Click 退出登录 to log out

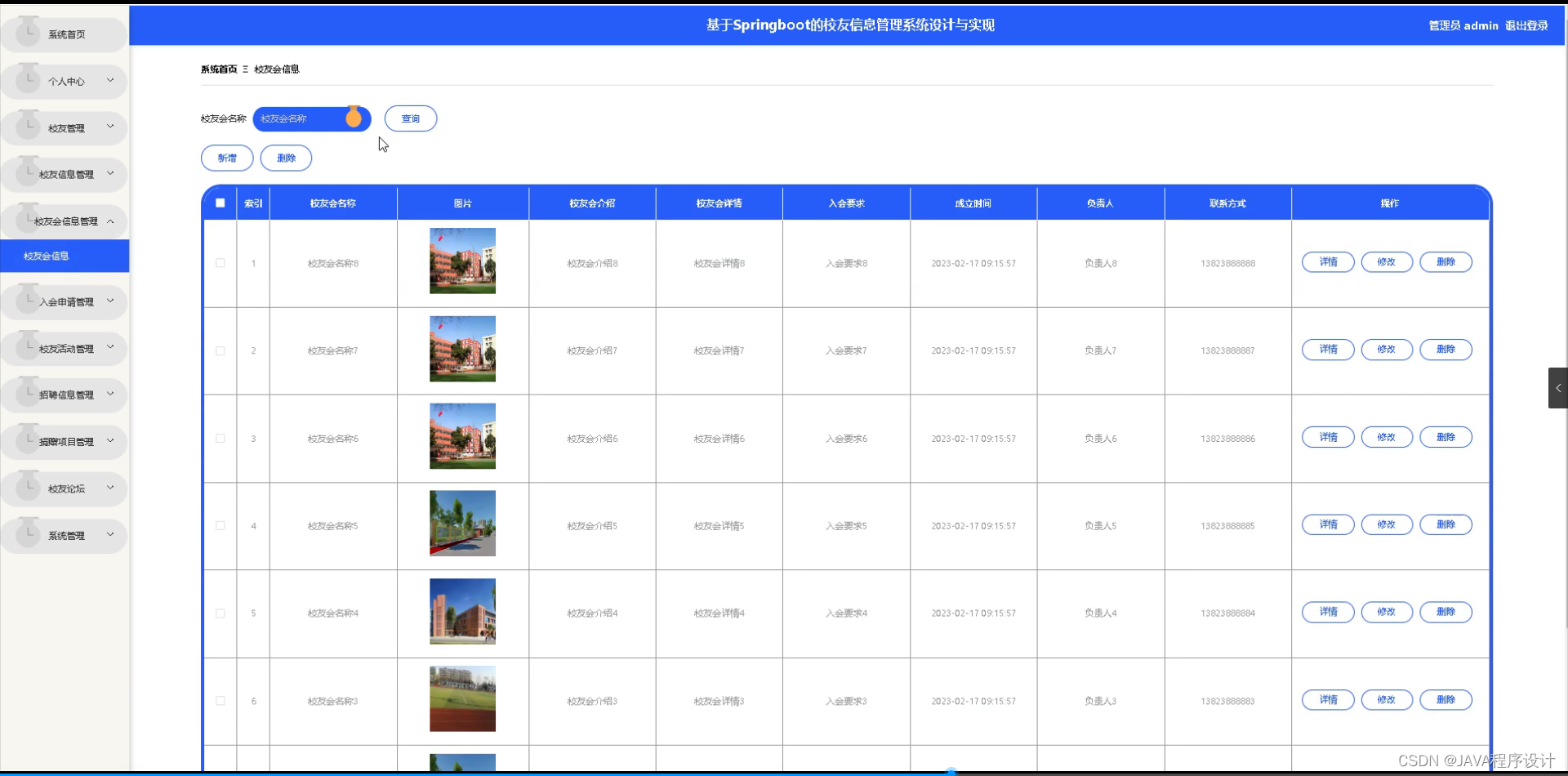[1526, 25]
